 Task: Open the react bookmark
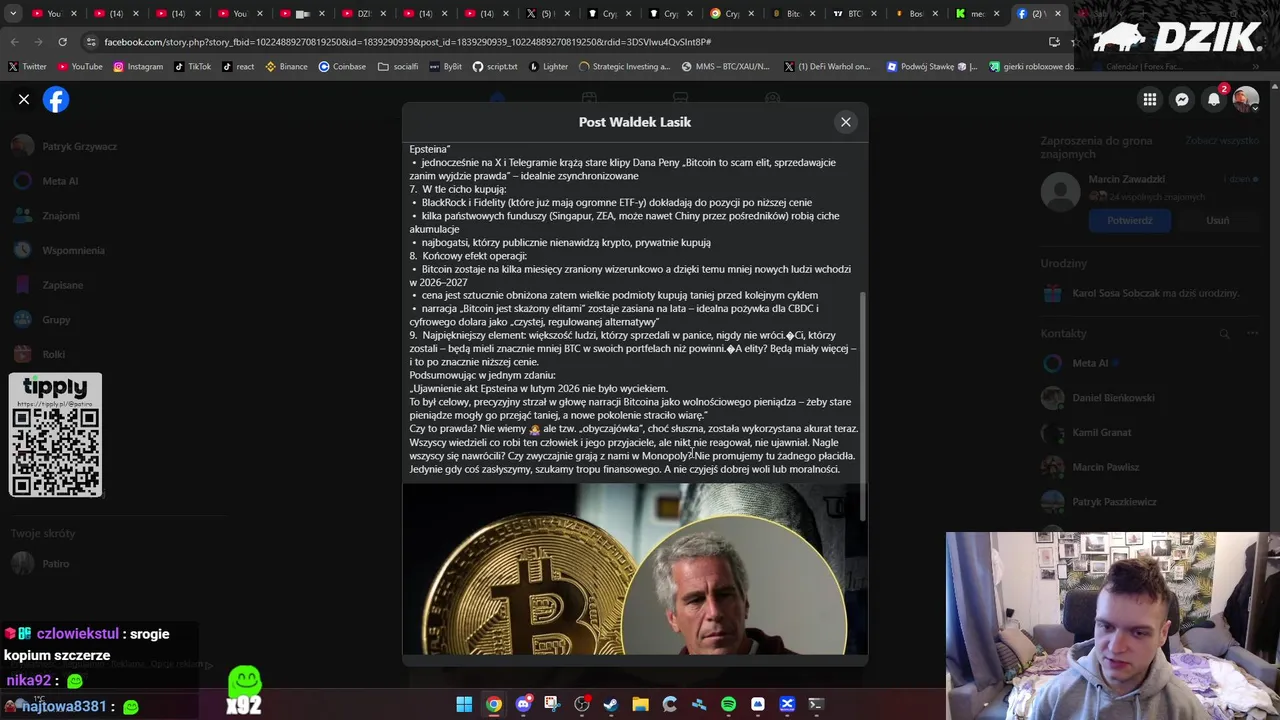[x=238, y=67]
